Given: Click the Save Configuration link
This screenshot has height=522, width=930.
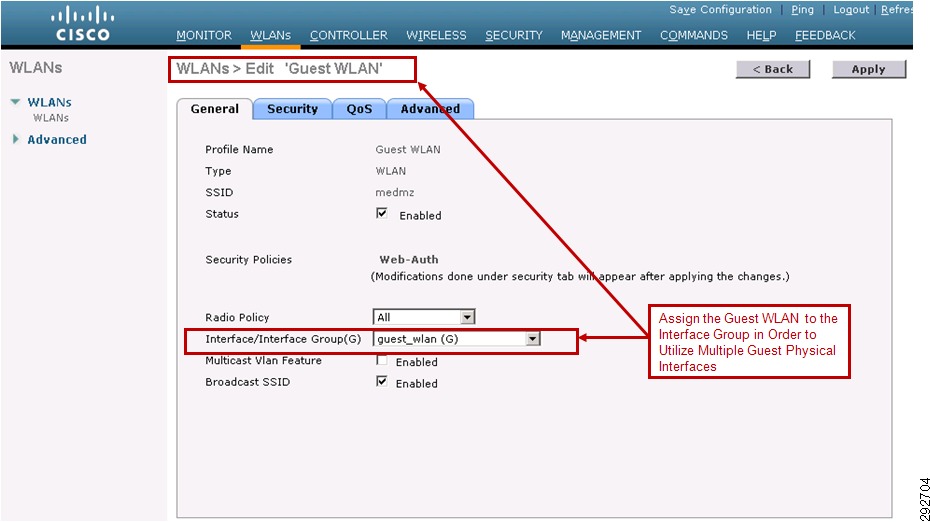Looking at the screenshot, I should click(721, 9).
